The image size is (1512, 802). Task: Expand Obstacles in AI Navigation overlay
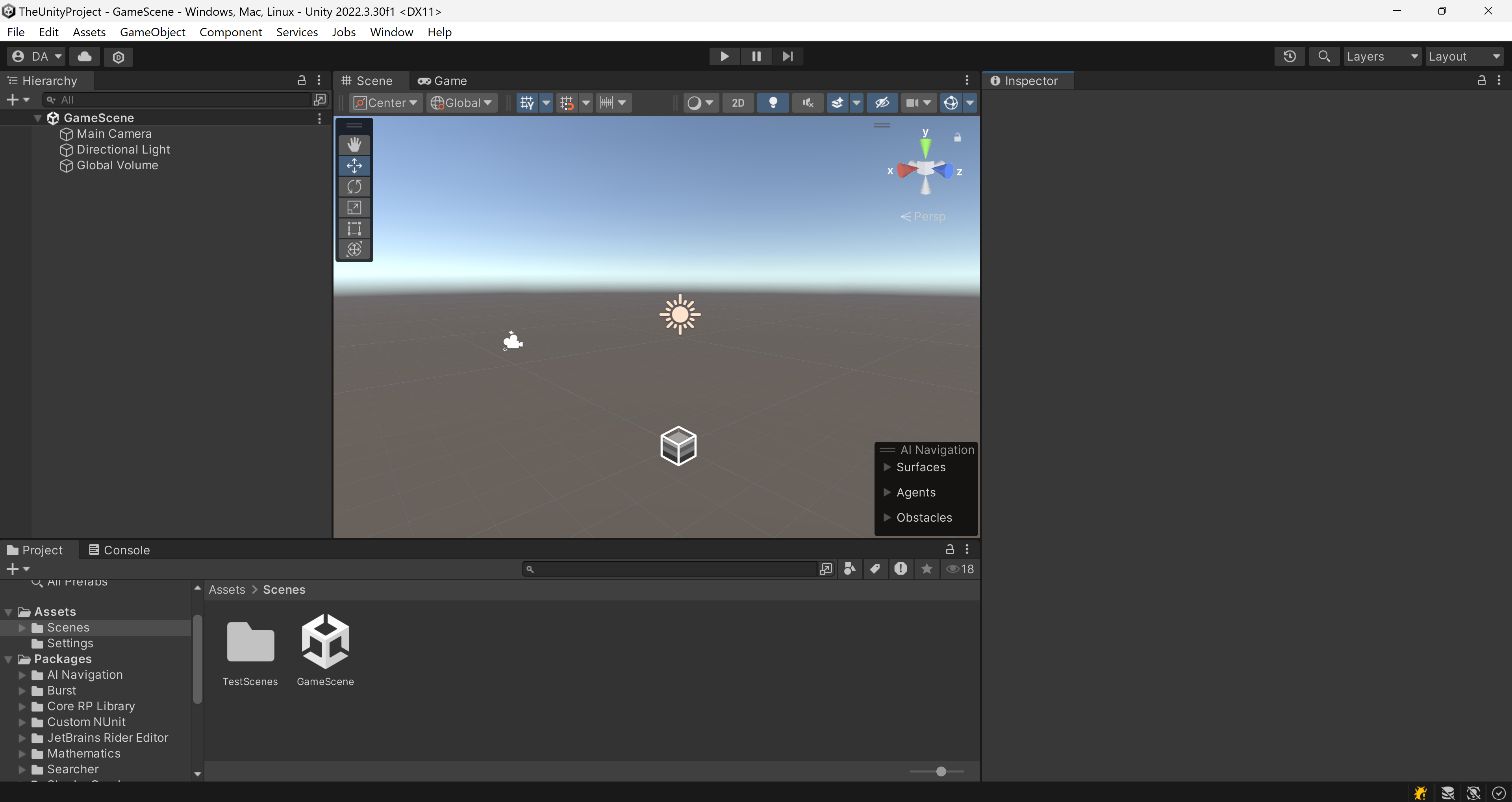pyautogui.click(x=887, y=517)
